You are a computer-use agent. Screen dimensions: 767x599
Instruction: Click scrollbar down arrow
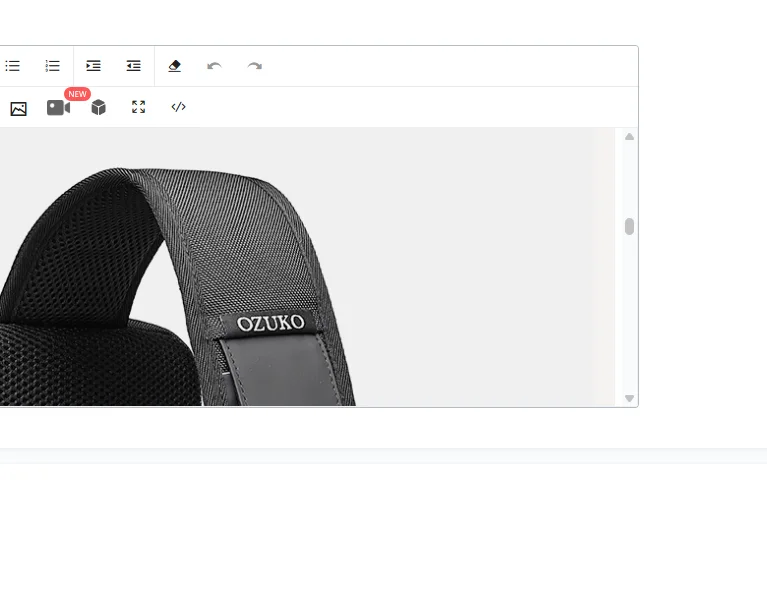(630, 399)
